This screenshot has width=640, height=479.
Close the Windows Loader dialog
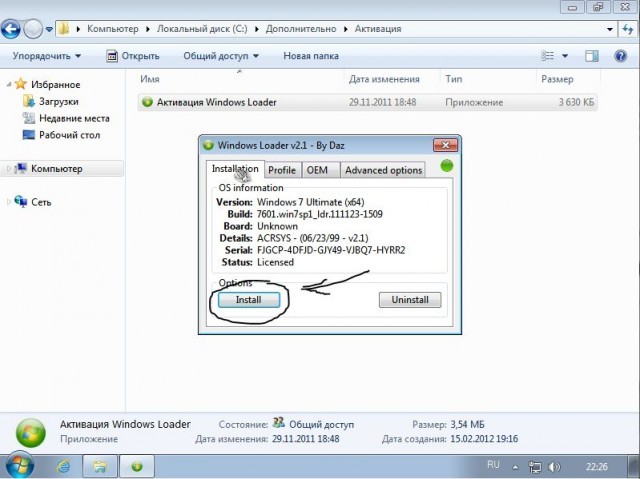[445, 145]
